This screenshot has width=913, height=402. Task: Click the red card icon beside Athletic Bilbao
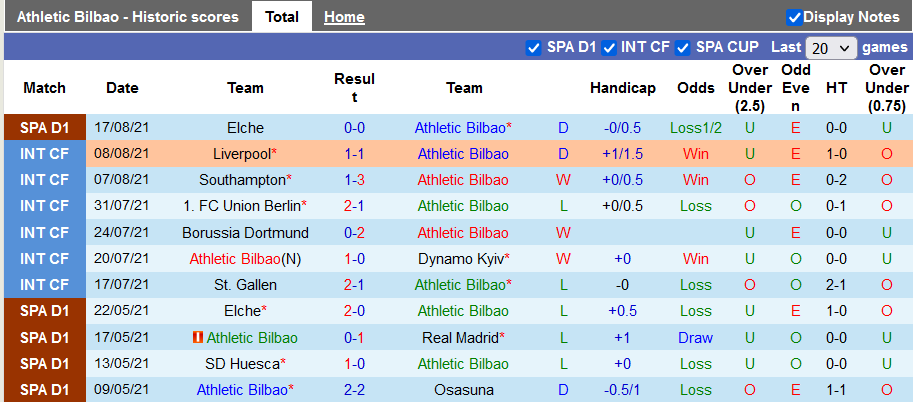point(197,338)
